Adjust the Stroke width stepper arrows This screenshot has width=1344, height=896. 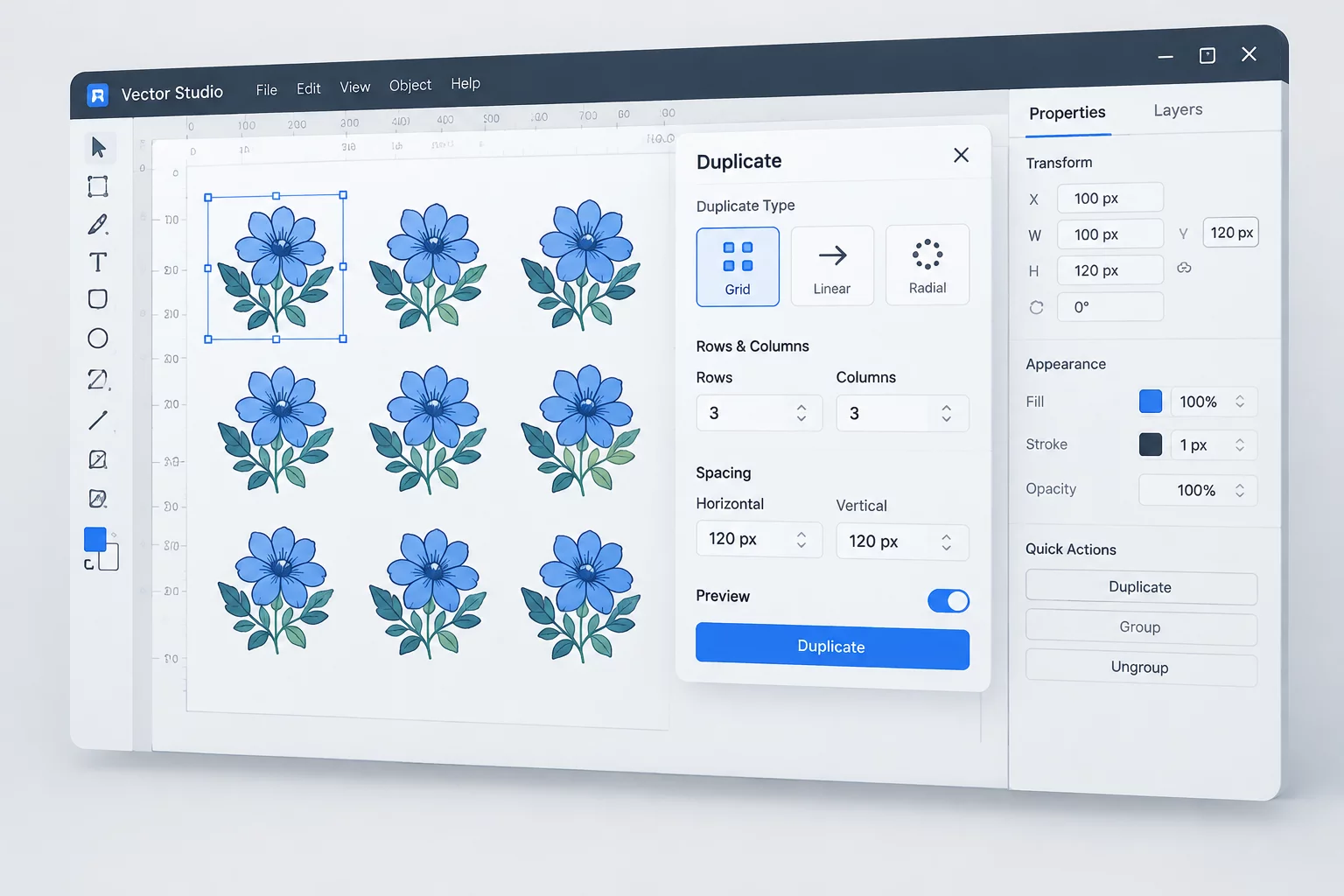(x=1240, y=444)
